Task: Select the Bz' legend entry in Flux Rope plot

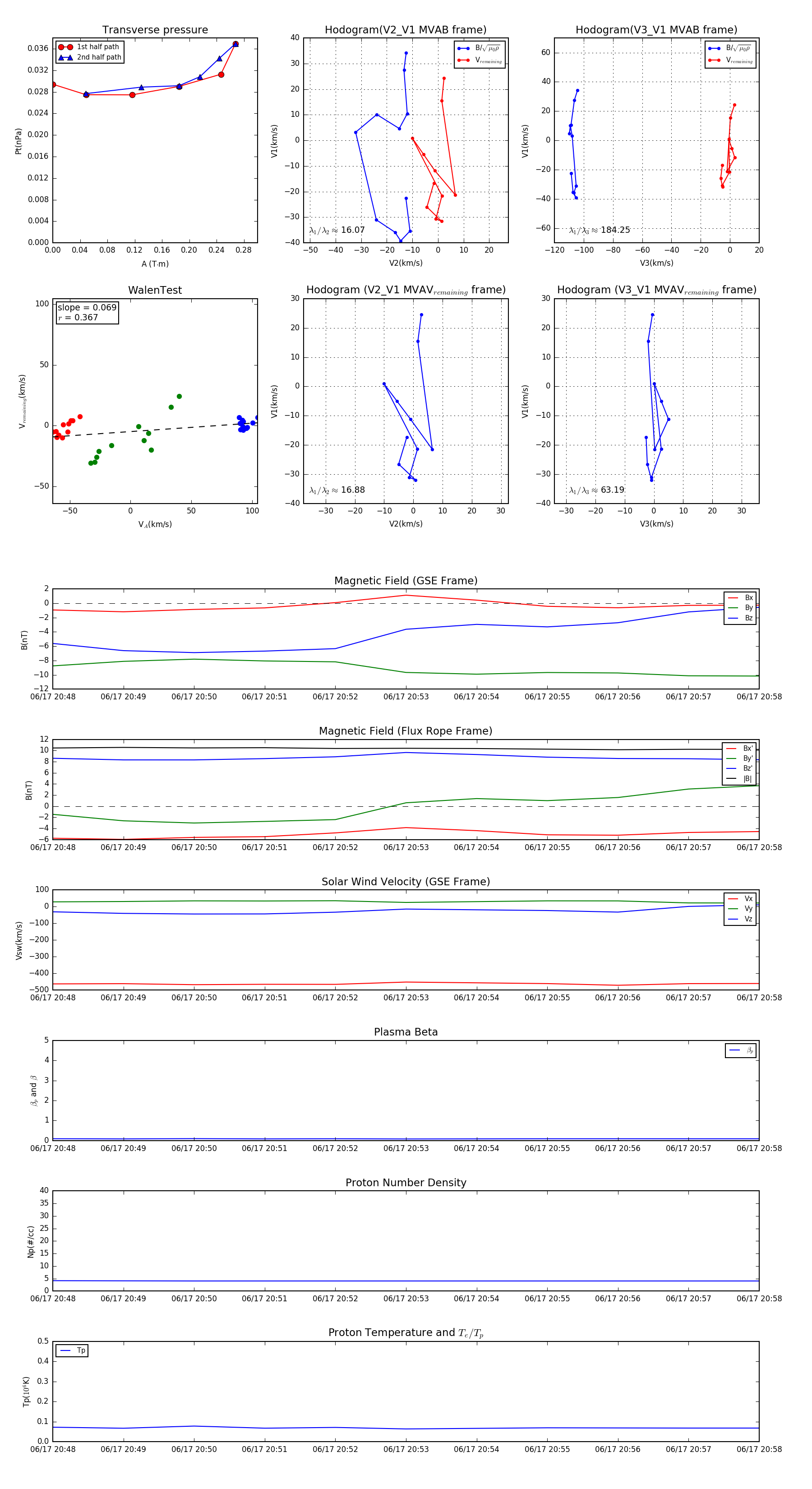Action: tap(739, 768)
